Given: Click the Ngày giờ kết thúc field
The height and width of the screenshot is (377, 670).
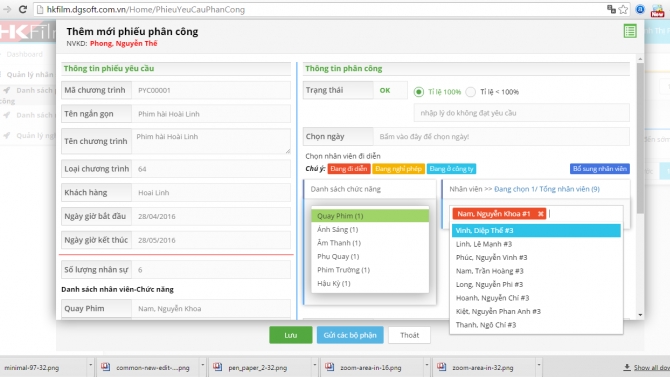Looking at the screenshot, I should tap(211, 240).
